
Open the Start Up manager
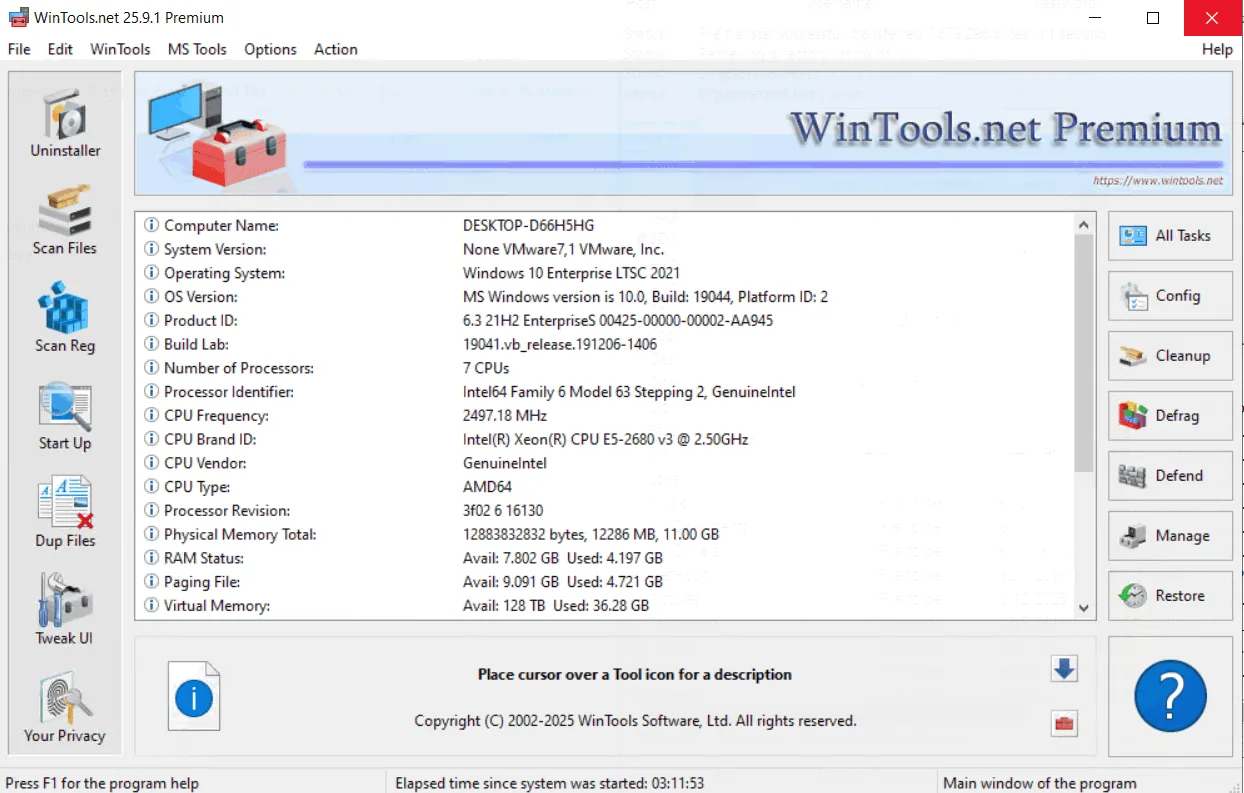[x=65, y=416]
